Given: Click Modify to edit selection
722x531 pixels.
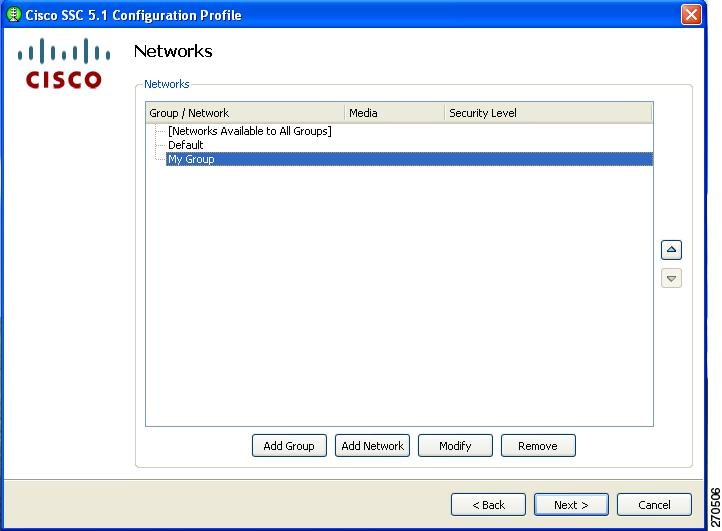Looking at the screenshot, I should point(455,446).
